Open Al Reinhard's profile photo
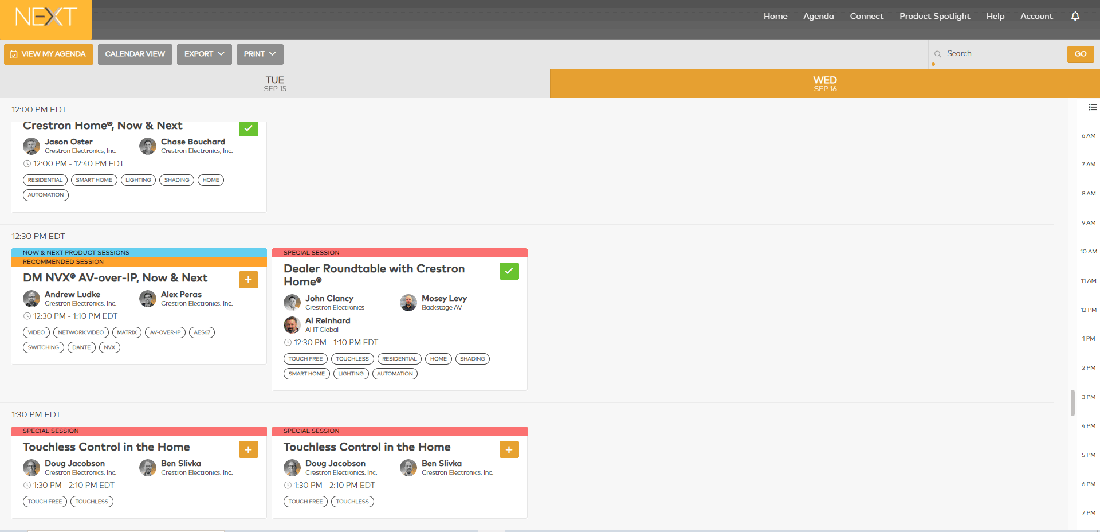The height and width of the screenshot is (532, 1100). tap(292, 325)
